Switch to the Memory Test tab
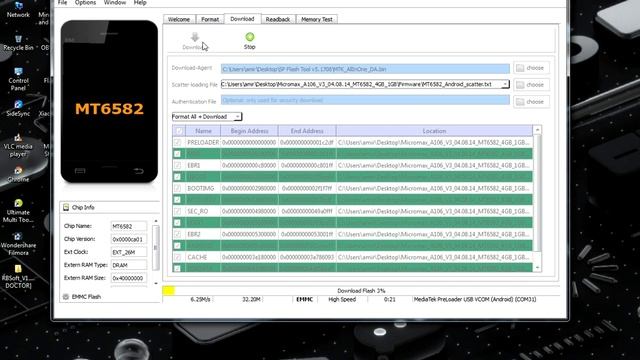640x360 pixels. coord(317,19)
